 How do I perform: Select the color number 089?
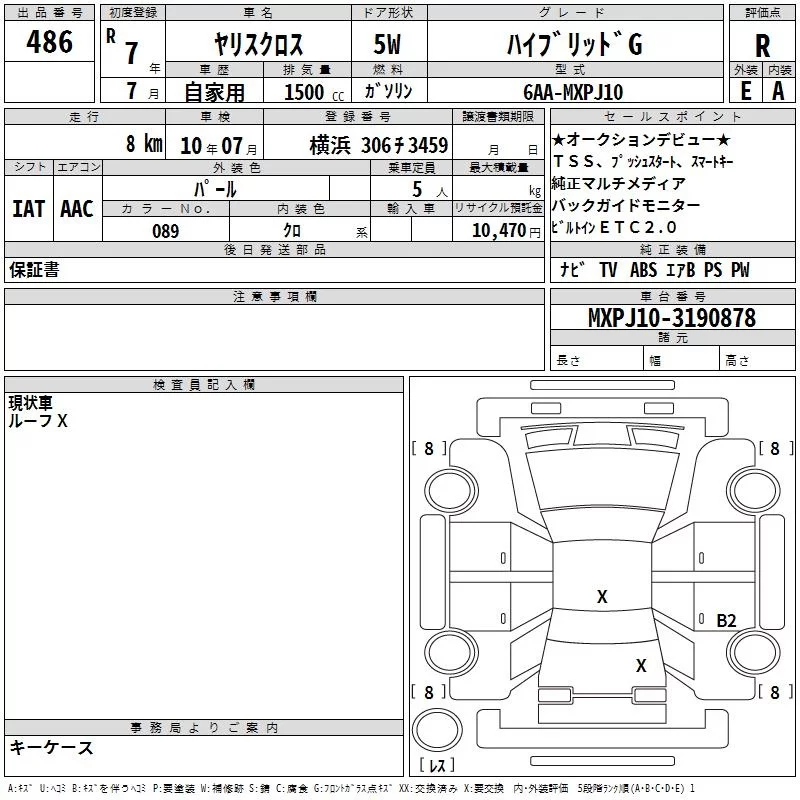[166, 231]
